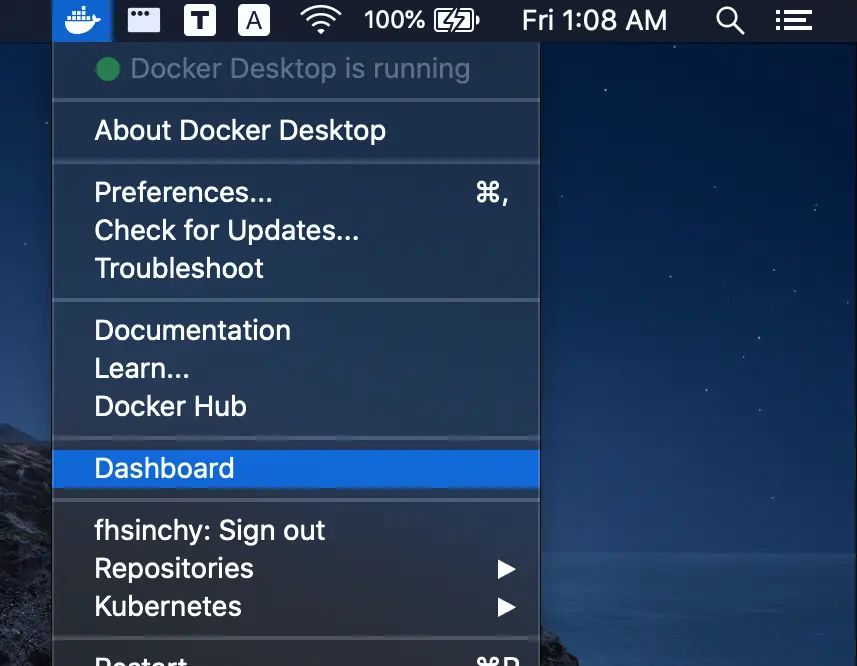The width and height of the screenshot is (857, 666).
Task: Click the green Docker running status dot
Action: pos(107,68)
